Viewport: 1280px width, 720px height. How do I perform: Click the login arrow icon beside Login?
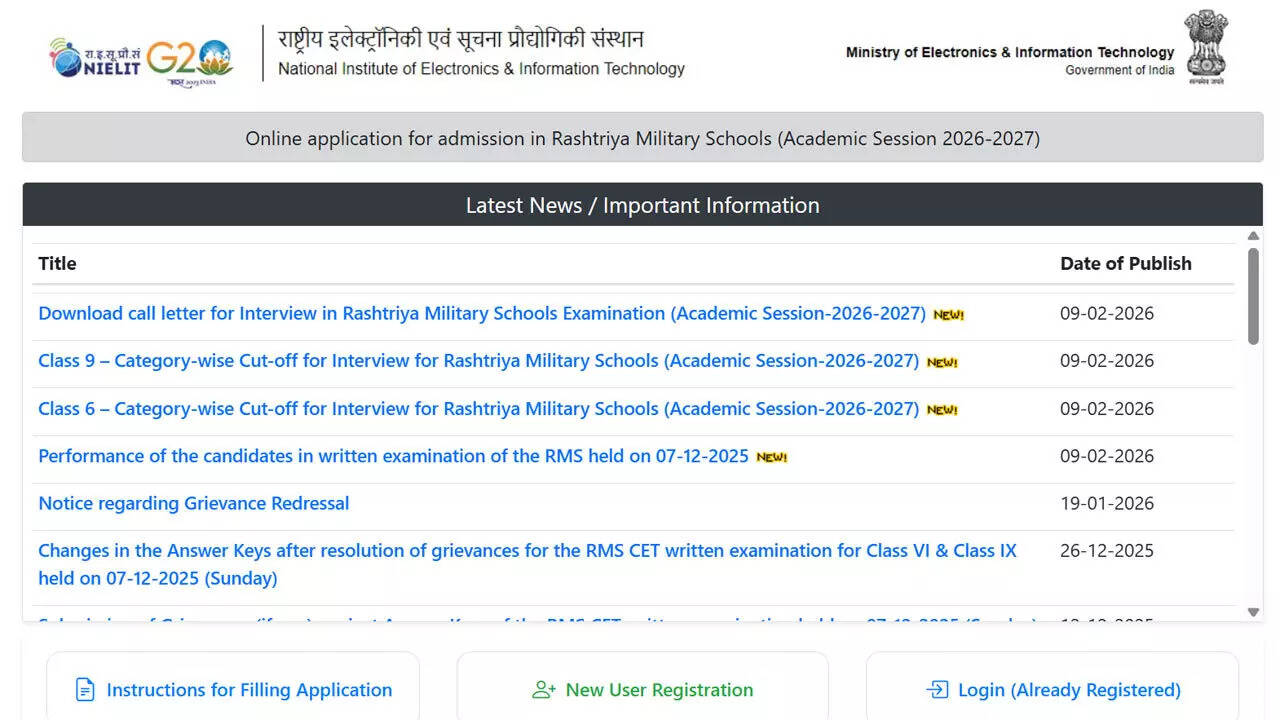point(936,690)
